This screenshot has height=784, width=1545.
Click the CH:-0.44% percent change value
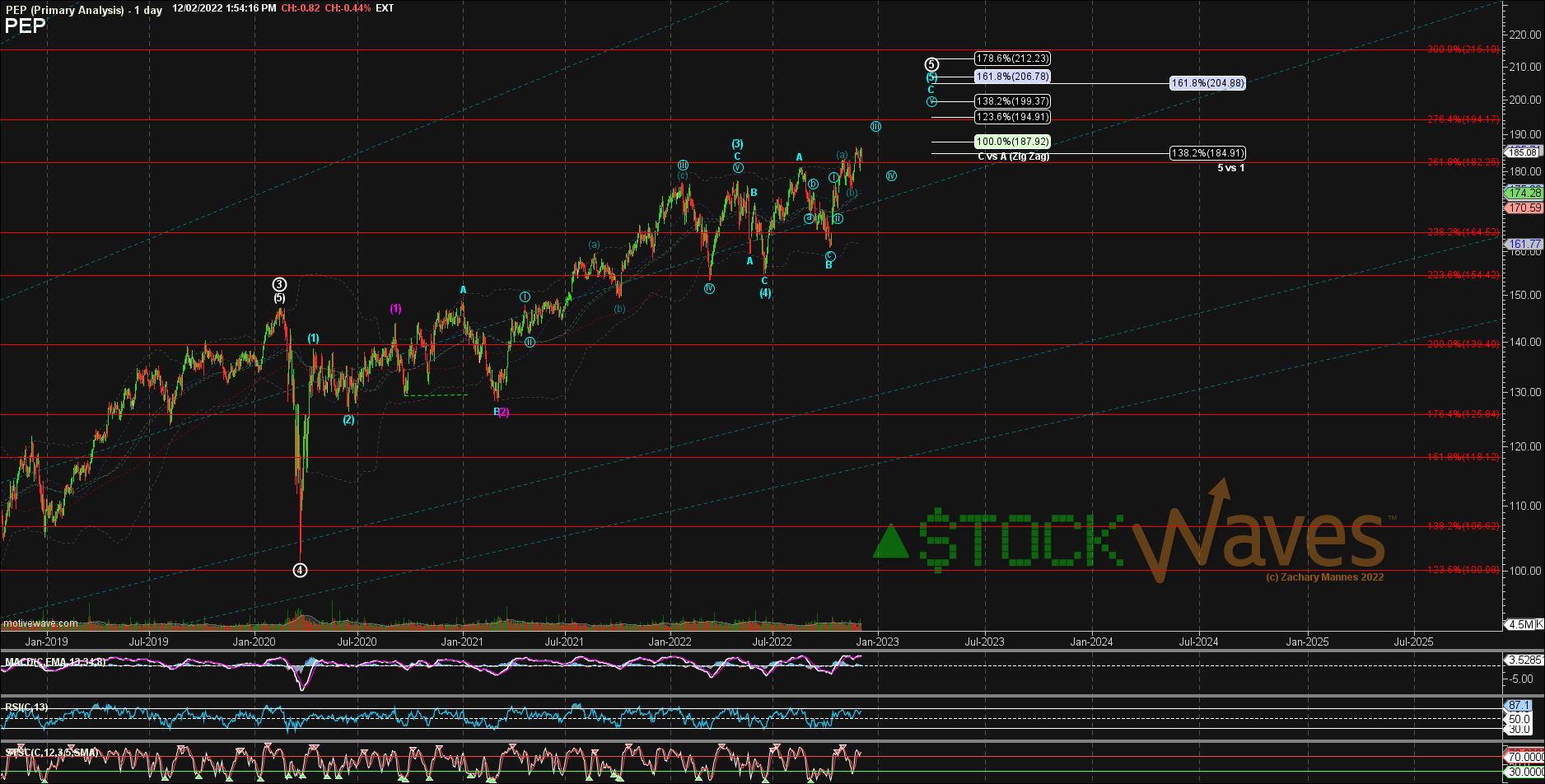click(348, 8)
